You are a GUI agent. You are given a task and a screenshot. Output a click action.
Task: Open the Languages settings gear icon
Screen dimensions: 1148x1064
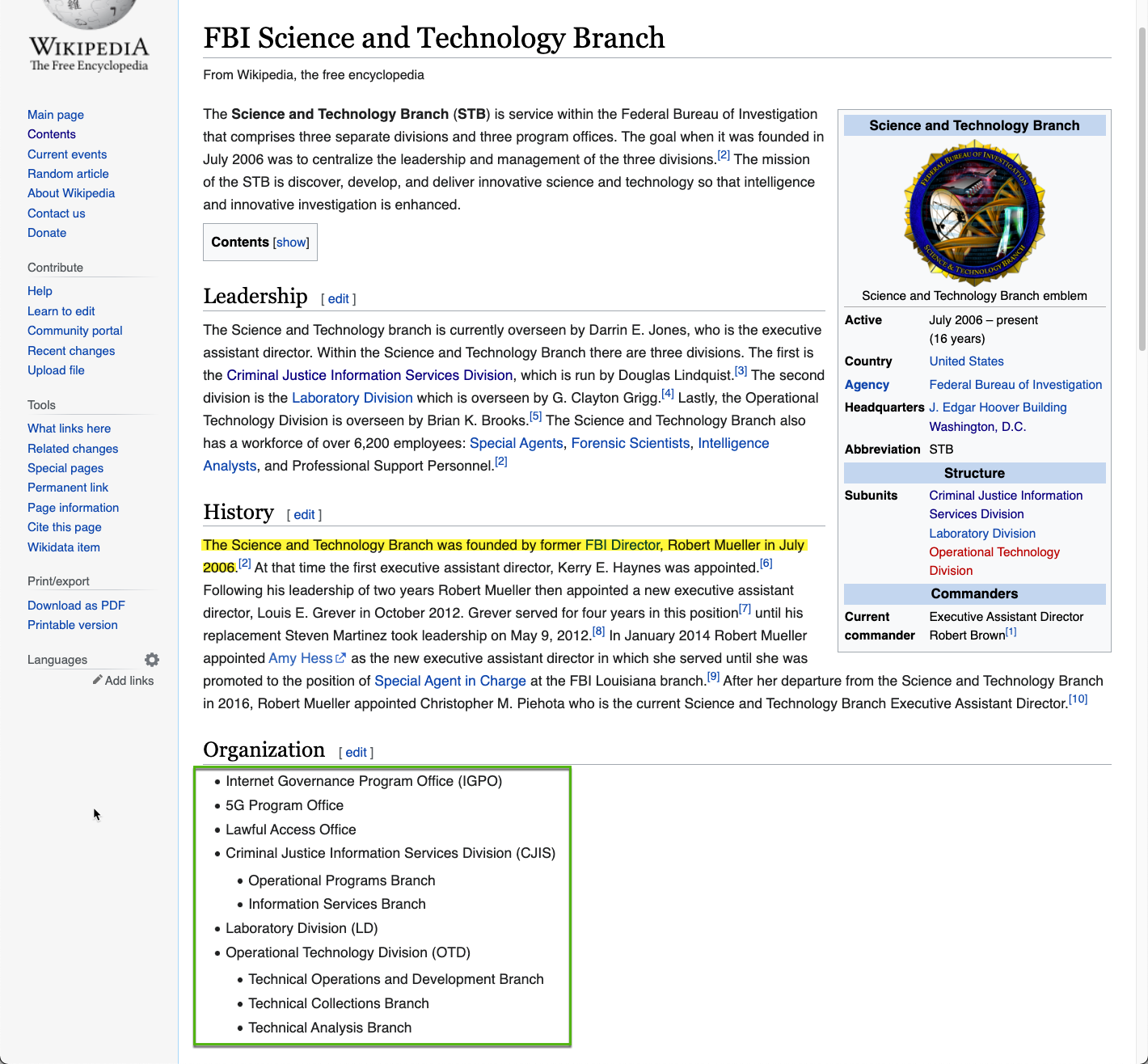[x=152, y=660]
